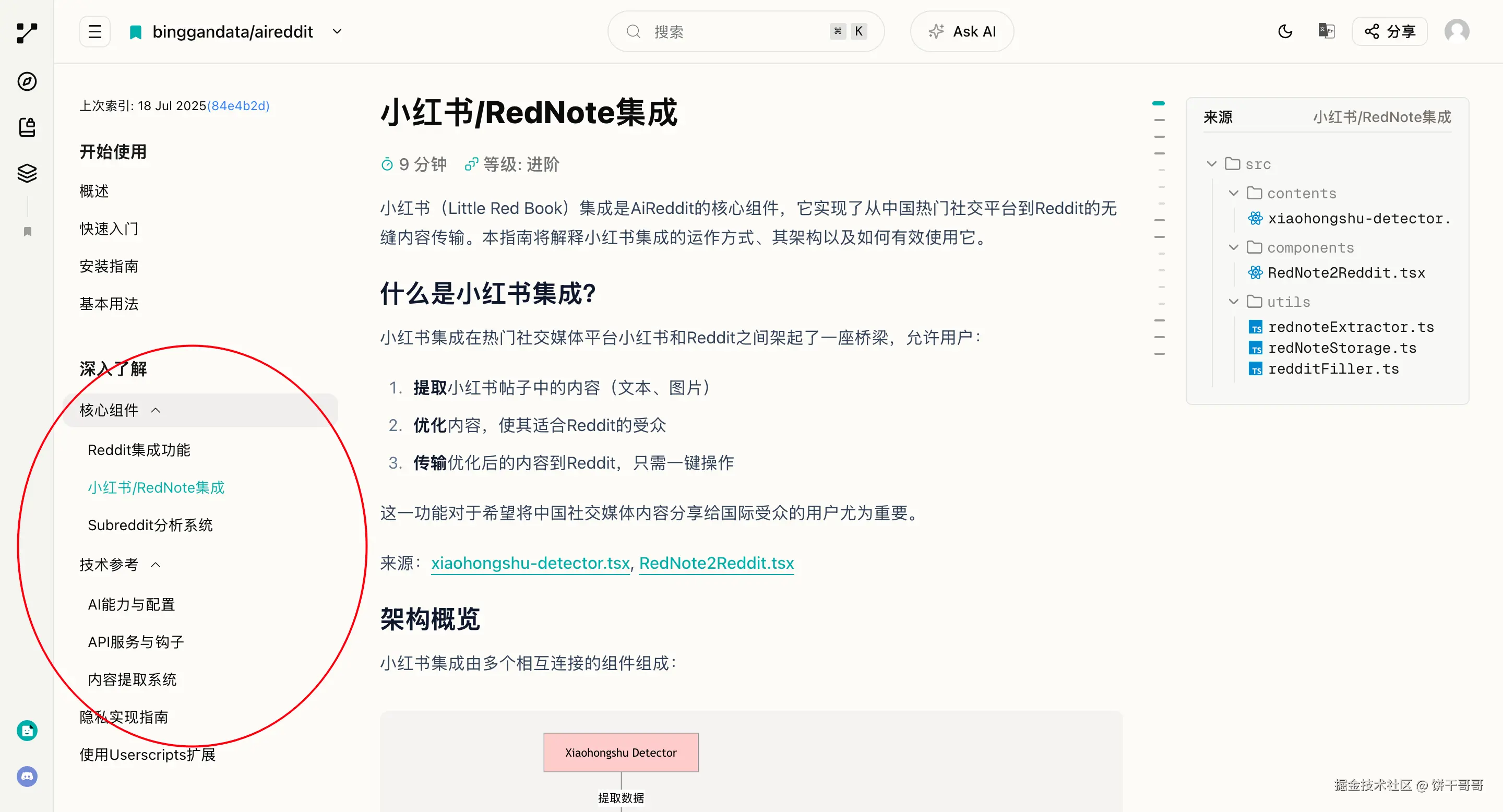Open the Subreddit分析系统 sidebar page

pos(150,525)
